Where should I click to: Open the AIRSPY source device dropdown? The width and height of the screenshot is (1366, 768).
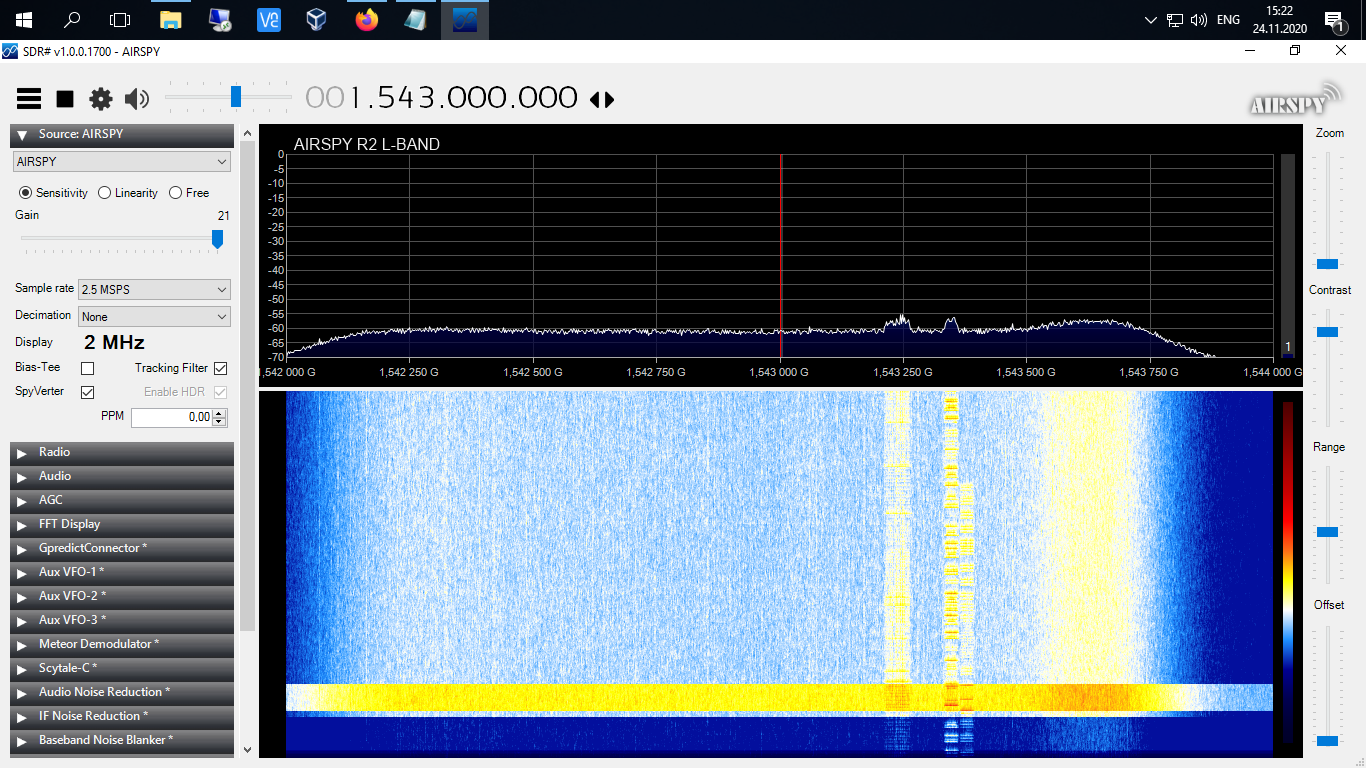(121, 162)
